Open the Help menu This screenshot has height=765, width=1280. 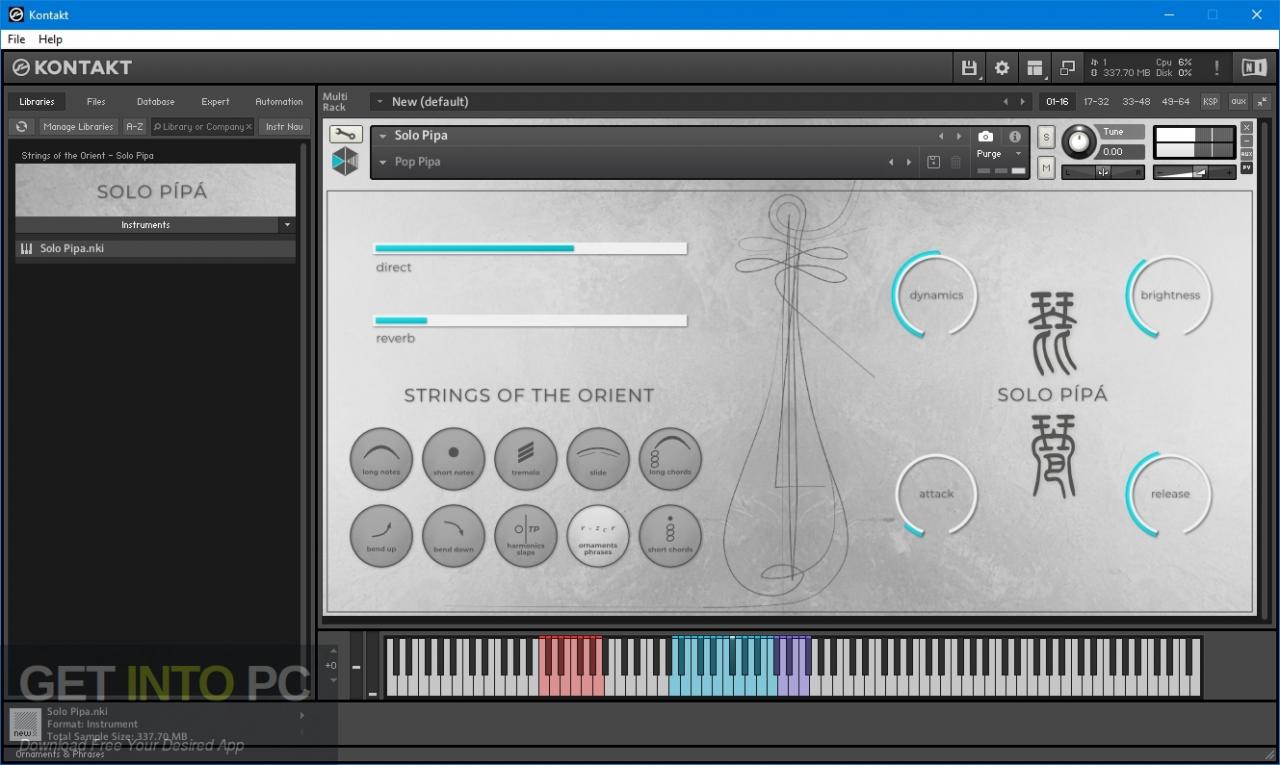(50, 39)
